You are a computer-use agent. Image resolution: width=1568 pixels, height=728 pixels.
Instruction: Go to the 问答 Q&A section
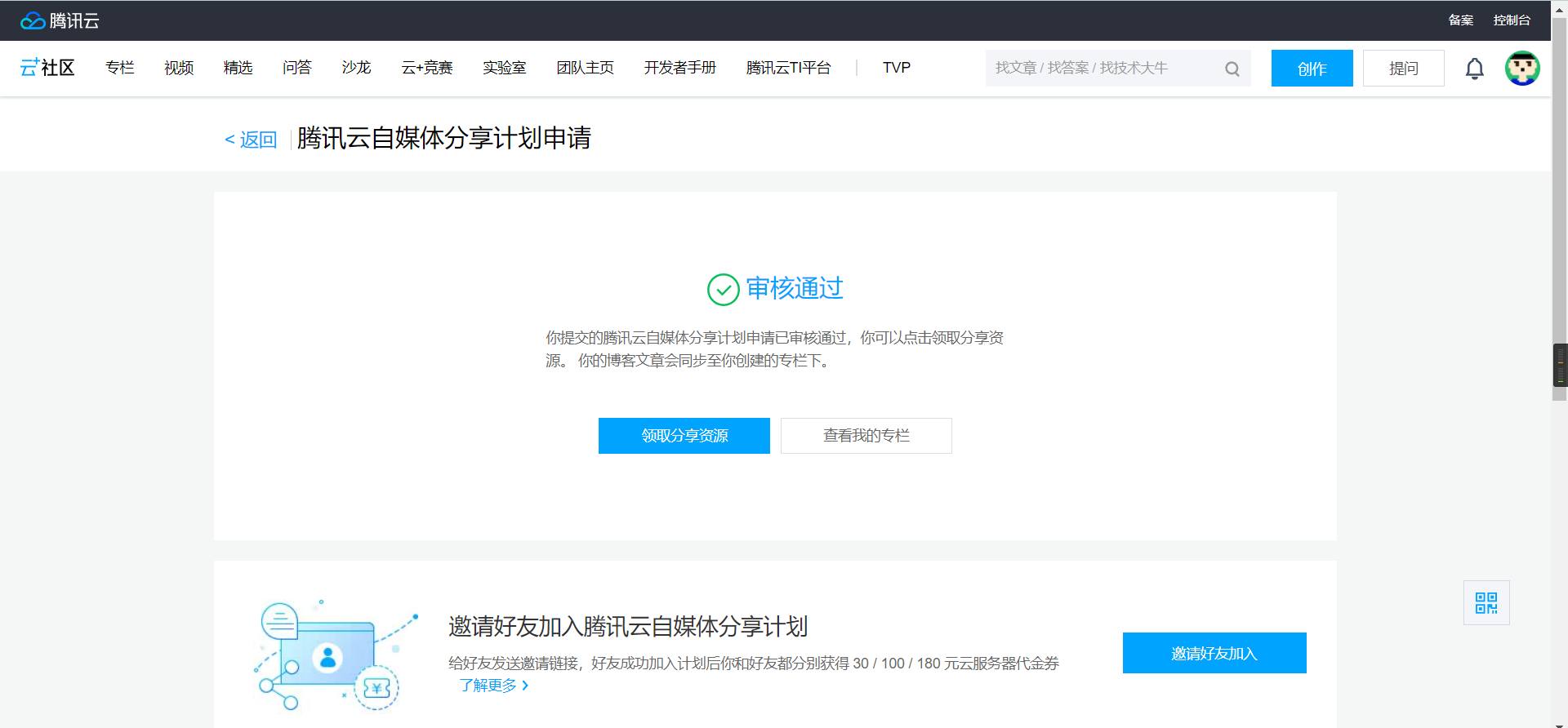tap(297, 68)
